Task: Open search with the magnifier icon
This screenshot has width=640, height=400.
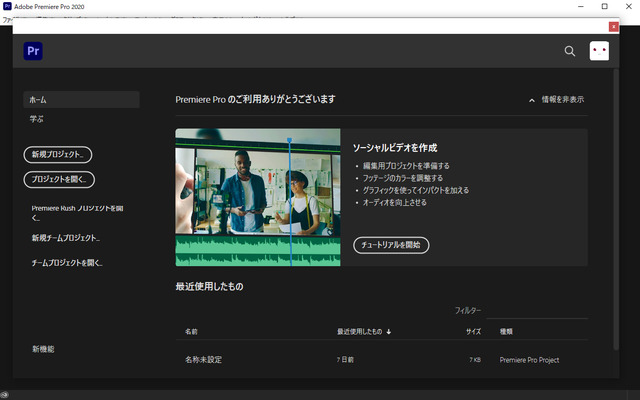Action: [x=570, y=51]
